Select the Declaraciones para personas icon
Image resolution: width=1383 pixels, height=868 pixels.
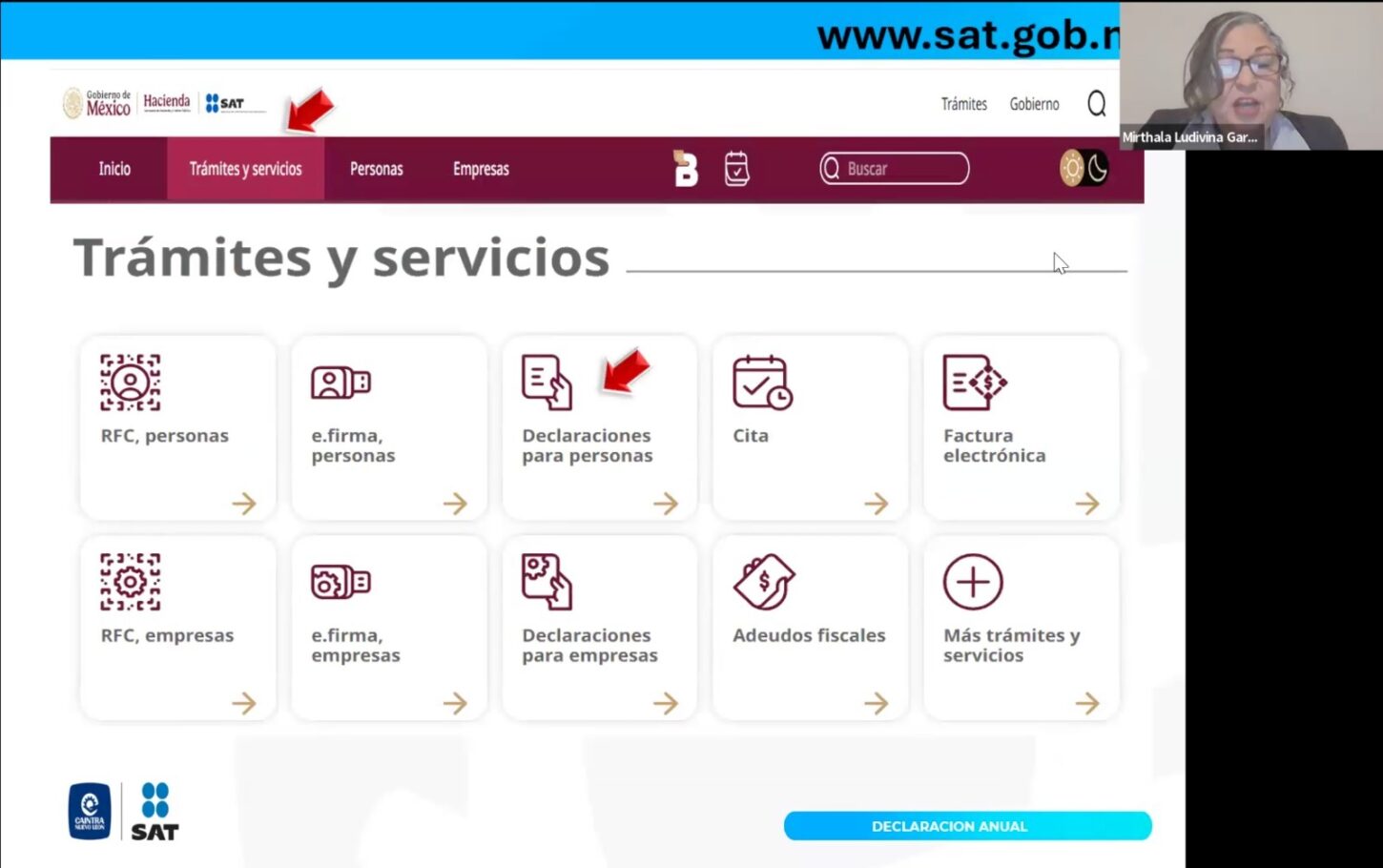[x=547, y=382]
